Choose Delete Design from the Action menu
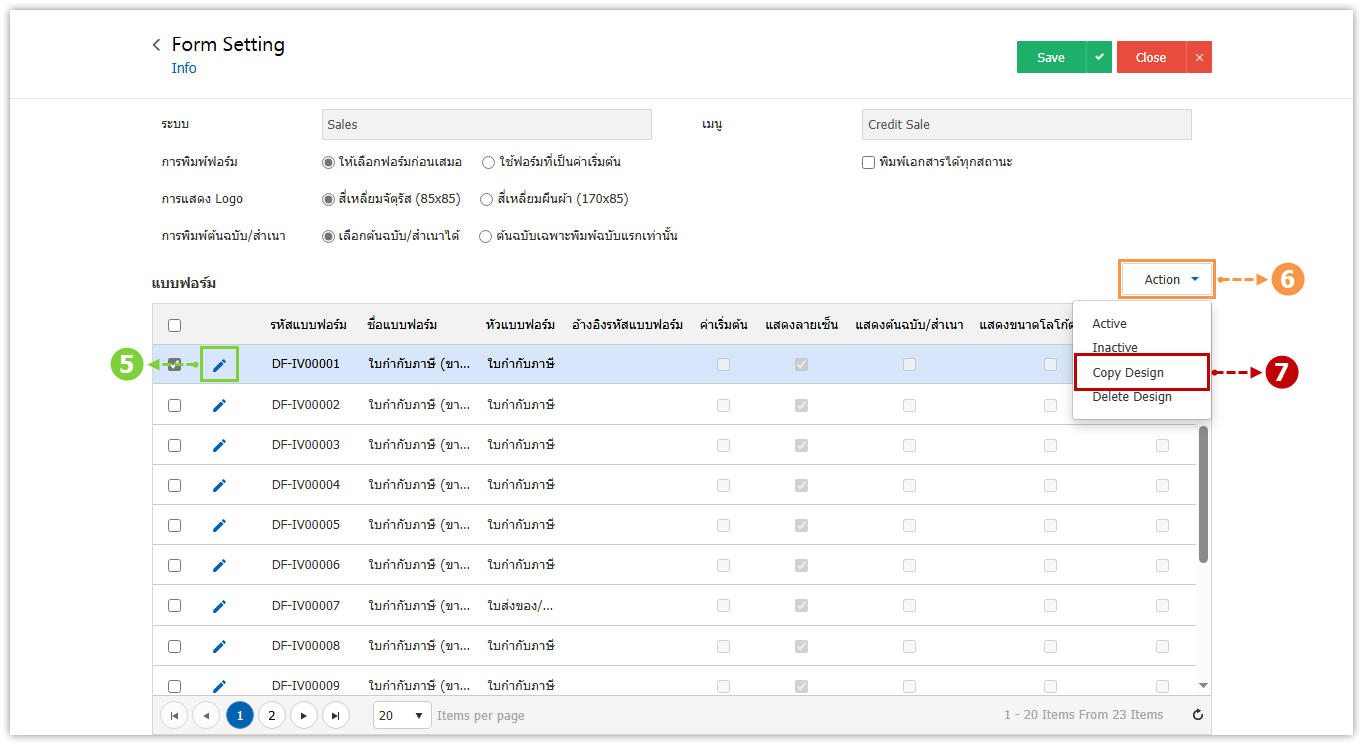Image resolution: width=1363 pixels, height=745 pixels. pyautogui.click(x=1132, y=397)
